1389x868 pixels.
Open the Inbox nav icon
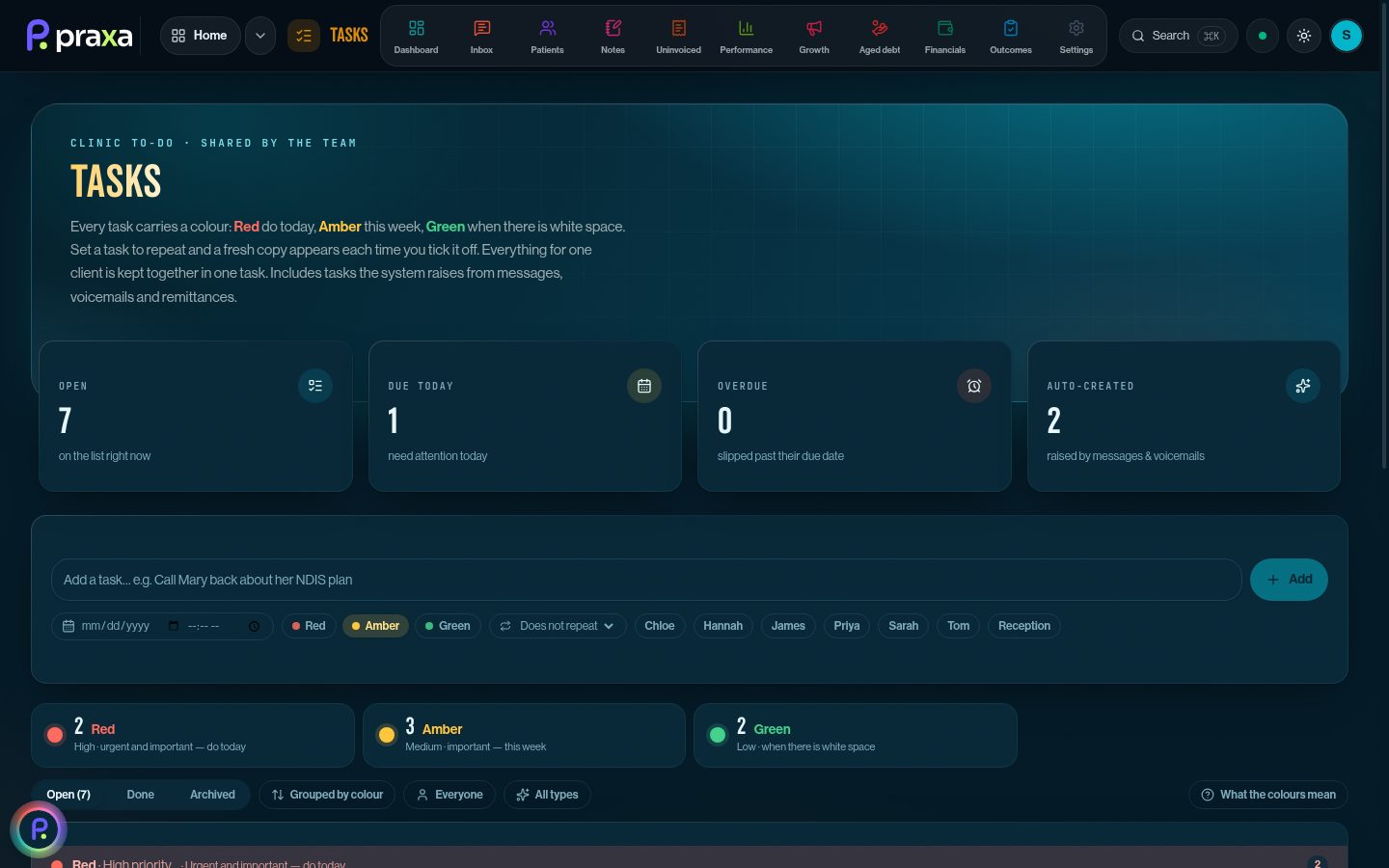[481, 37]
